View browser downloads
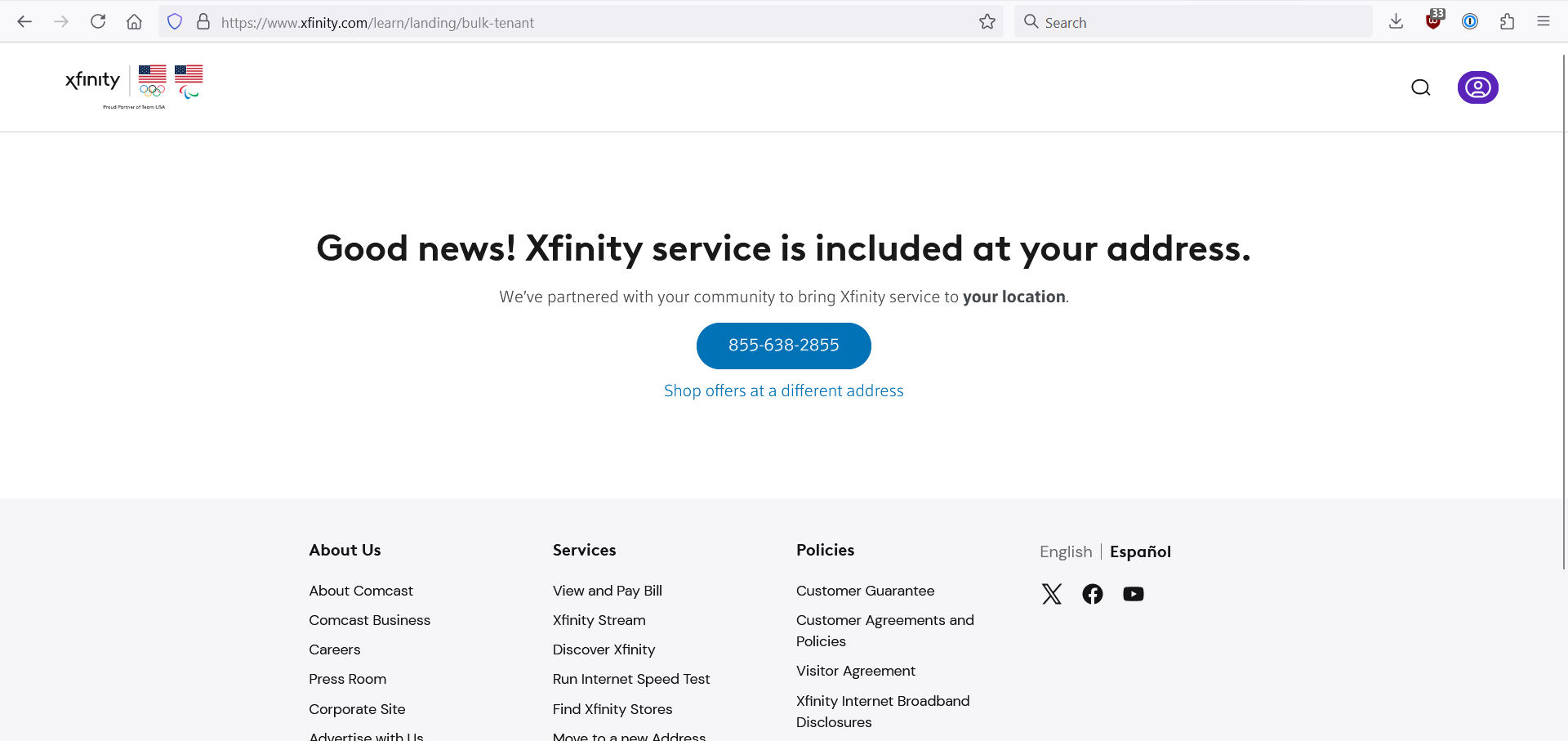Screen dimensions: 1568x741 tap(1396, 21)
